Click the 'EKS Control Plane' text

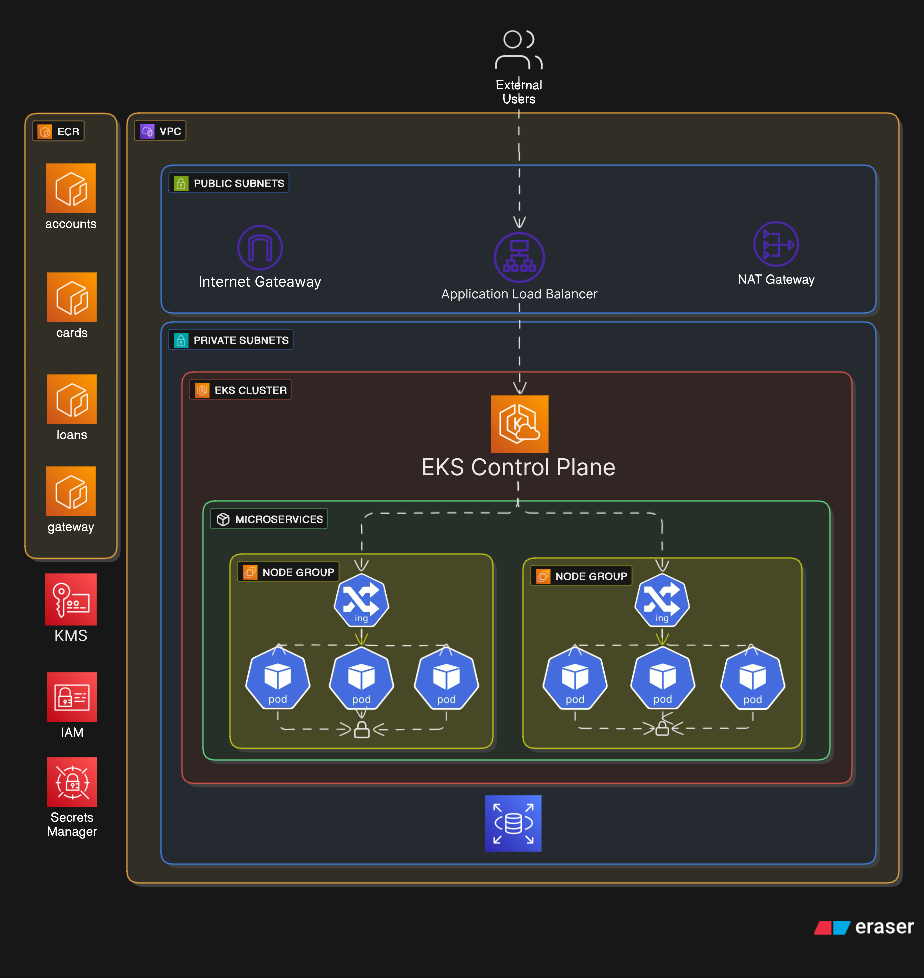point(518,467)
